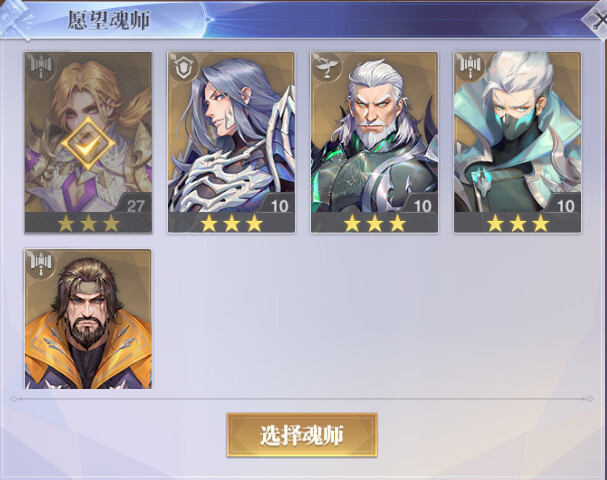Click three-star rating under masked hero

(x=518, y=223)
